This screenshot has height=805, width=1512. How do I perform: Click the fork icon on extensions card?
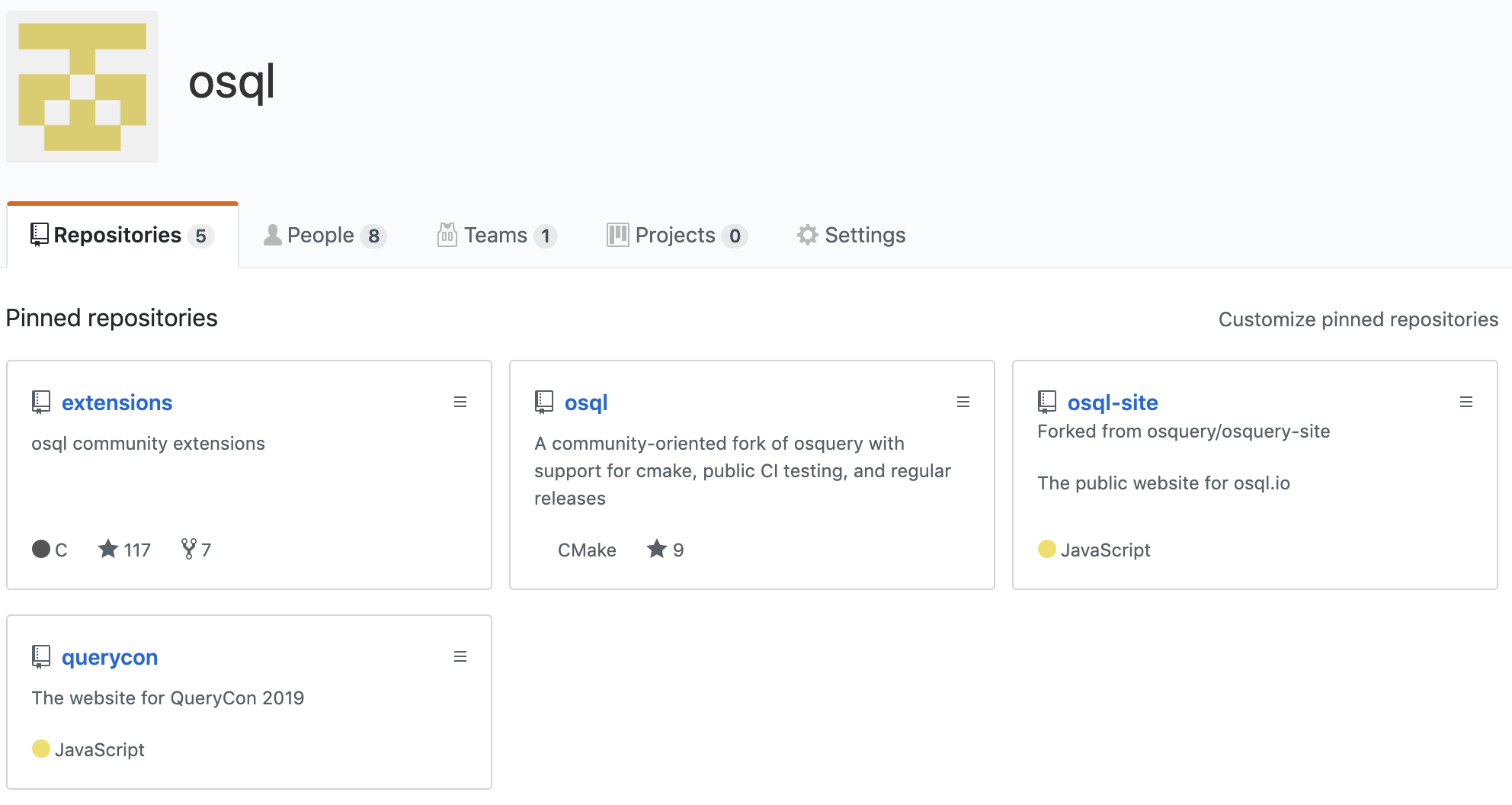point(189,549)
